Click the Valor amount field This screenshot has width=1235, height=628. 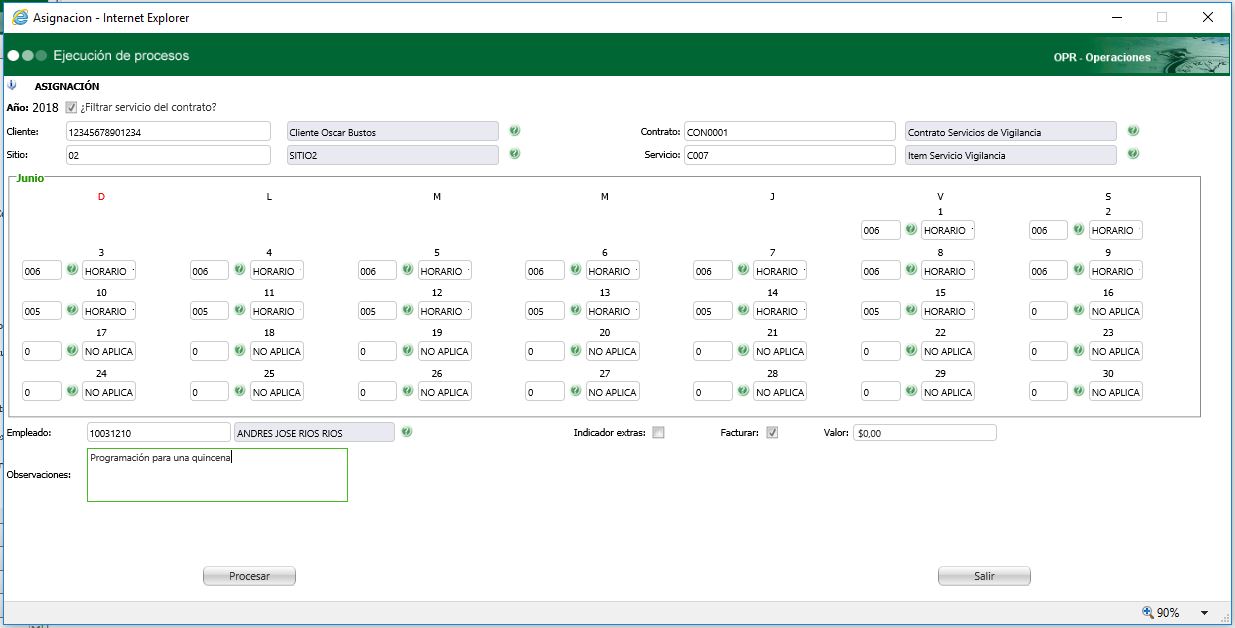[925, 433]
